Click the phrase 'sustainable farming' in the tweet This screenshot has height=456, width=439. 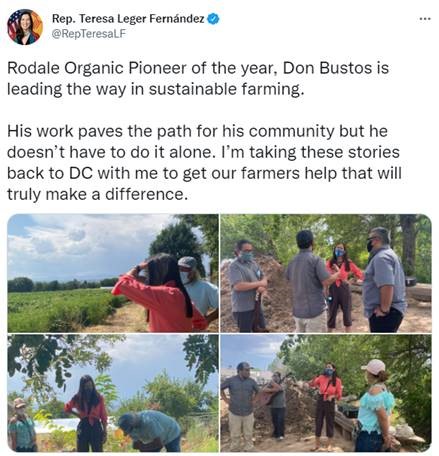[x=225, y=89]
